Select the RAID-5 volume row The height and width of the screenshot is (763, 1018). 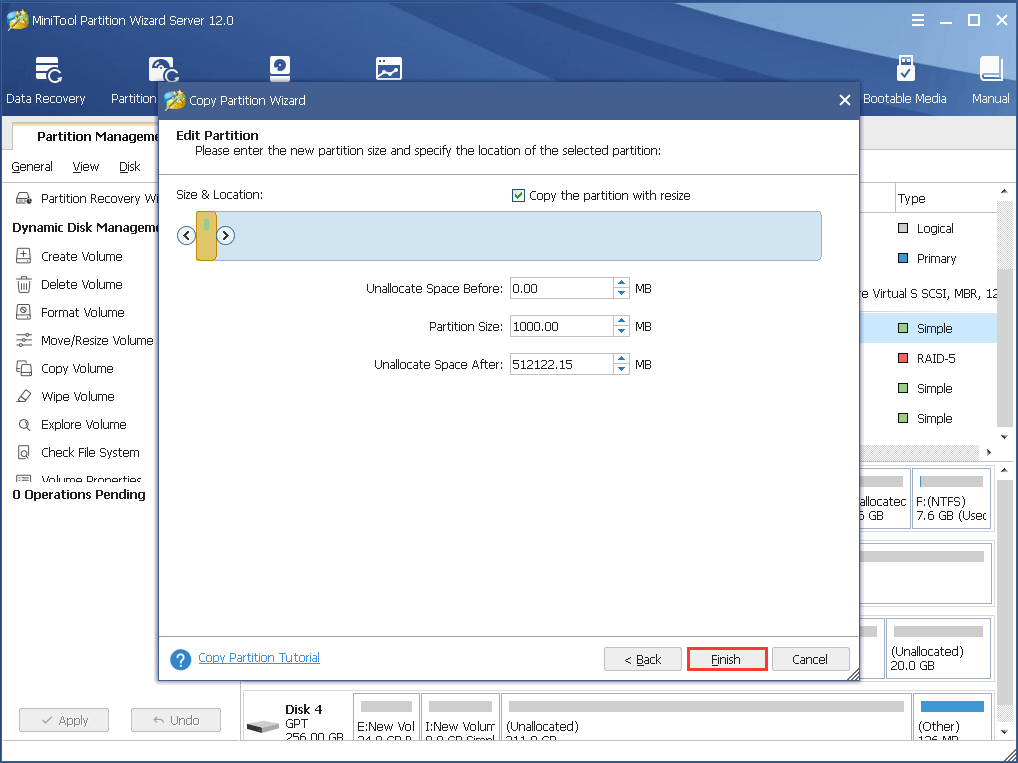[928, 358]
